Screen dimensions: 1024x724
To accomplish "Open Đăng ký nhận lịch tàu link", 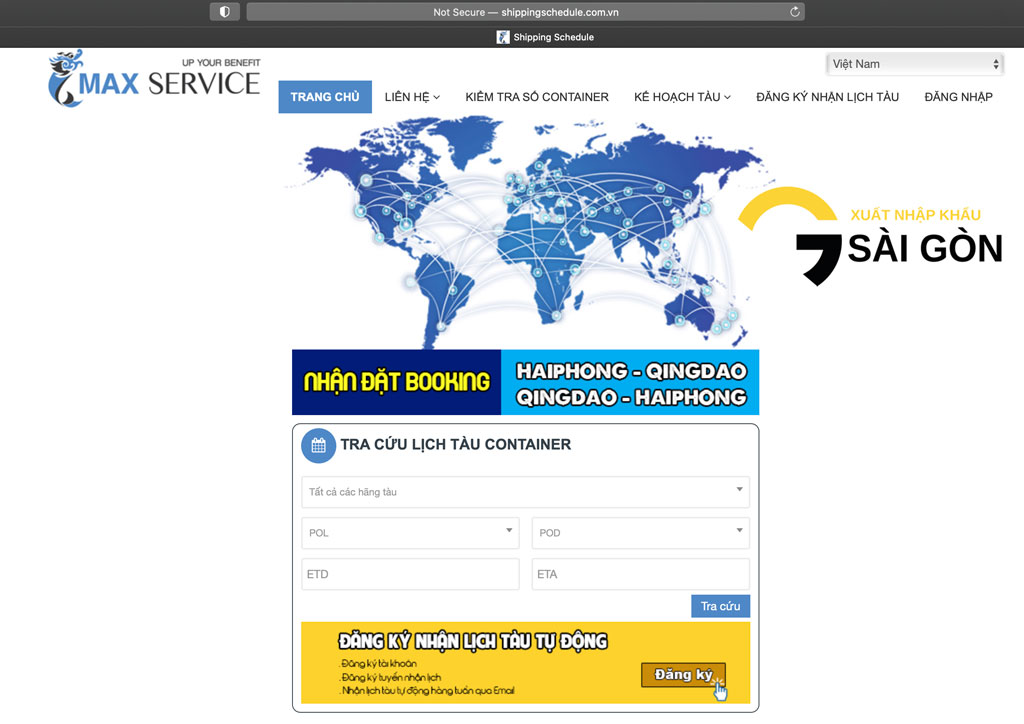I will tap(827, 97).
